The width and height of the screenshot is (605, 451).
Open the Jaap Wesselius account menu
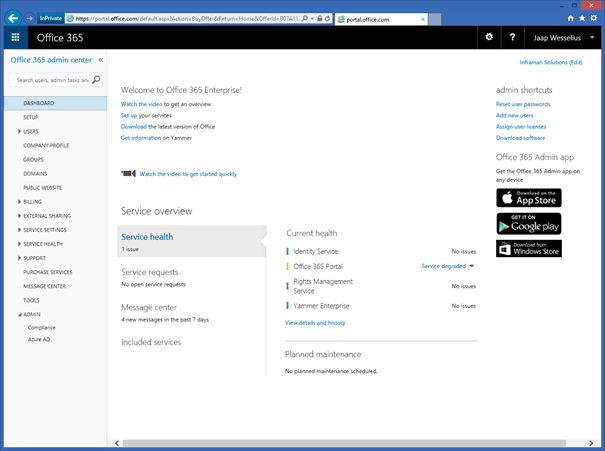(563, 37)
